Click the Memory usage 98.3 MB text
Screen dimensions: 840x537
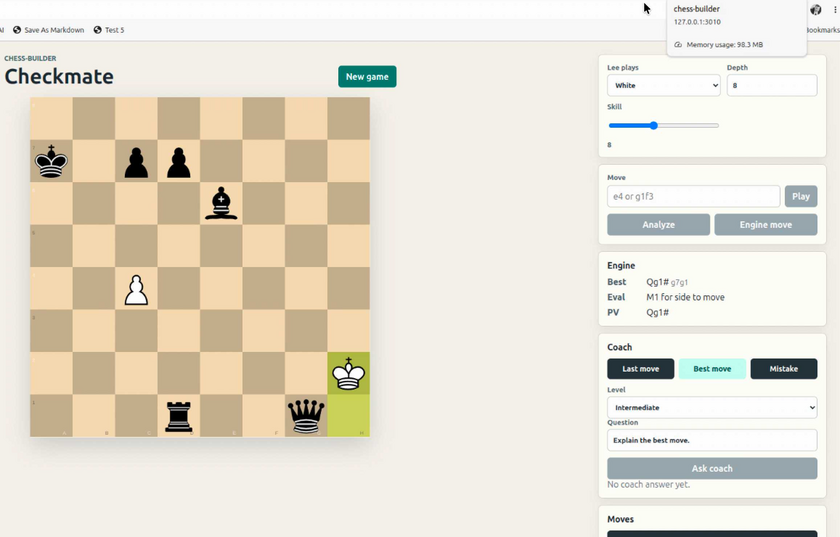[724, 44]
